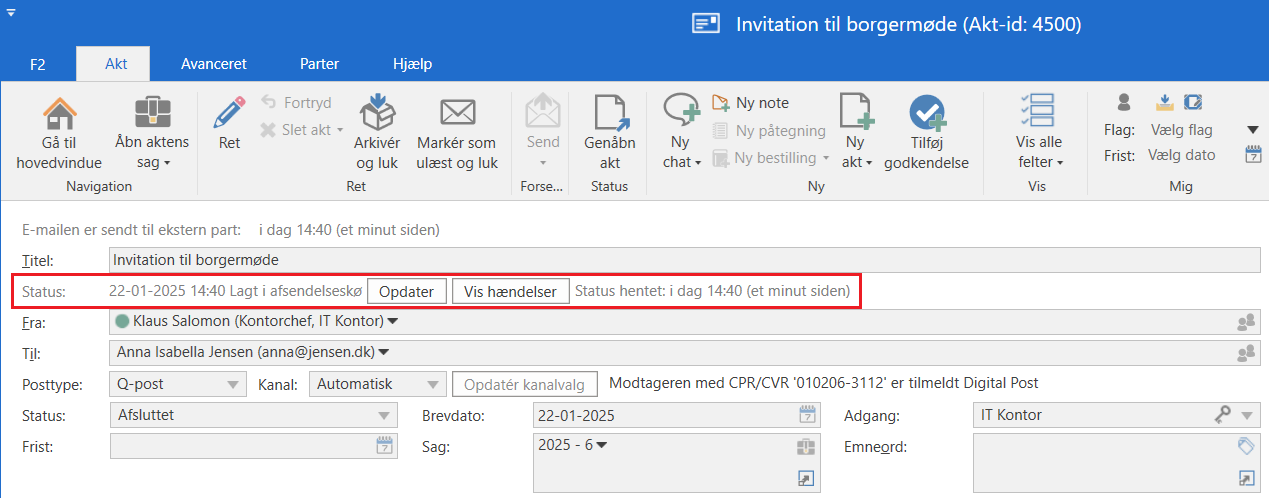Expand the Kanal Automatisk combo box

coord(432,384)
